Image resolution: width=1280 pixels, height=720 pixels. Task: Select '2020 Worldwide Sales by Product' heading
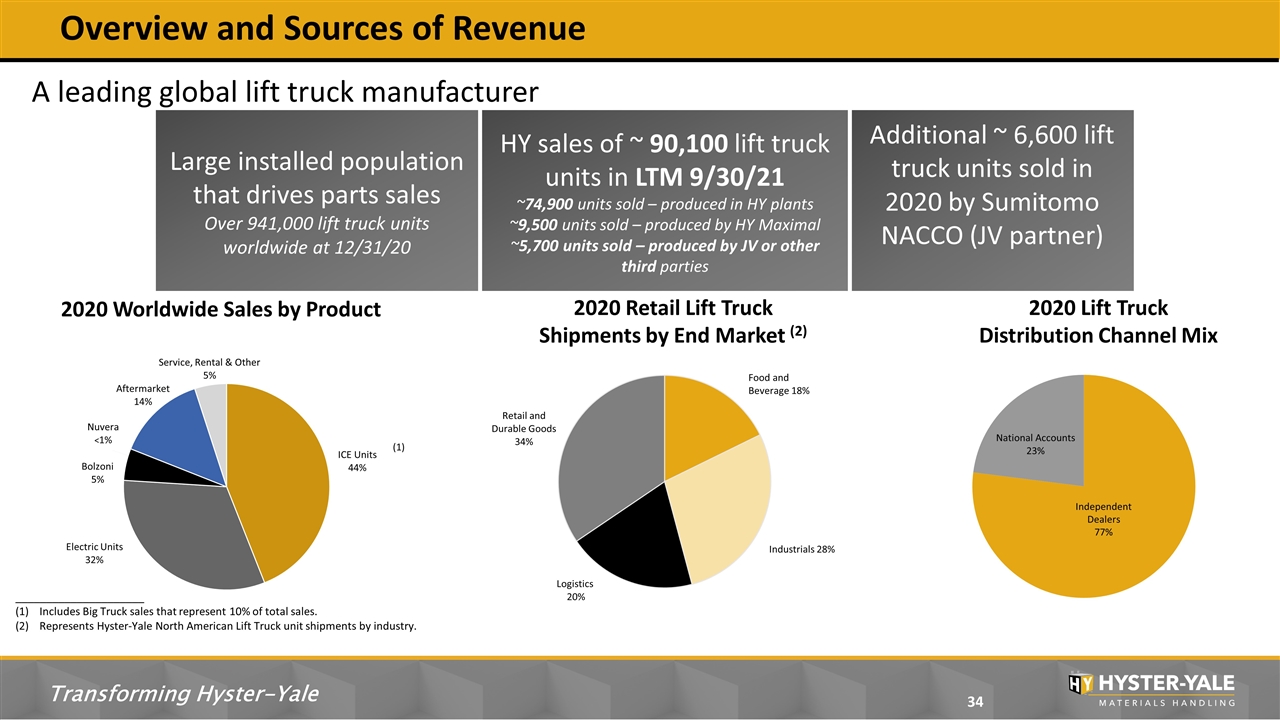[x=221, y=309]
